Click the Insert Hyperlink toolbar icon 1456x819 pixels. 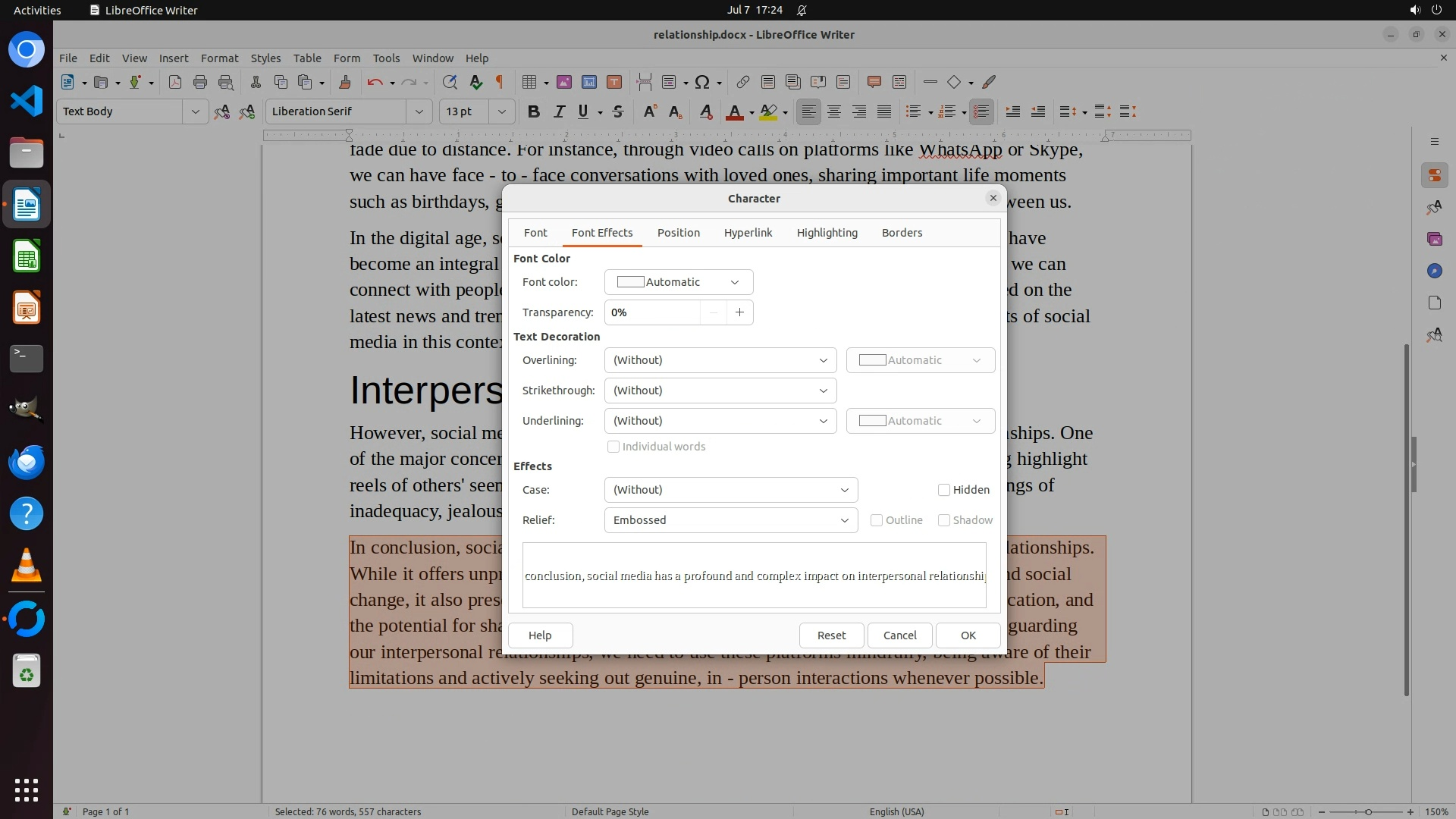[x=742, y=82]
